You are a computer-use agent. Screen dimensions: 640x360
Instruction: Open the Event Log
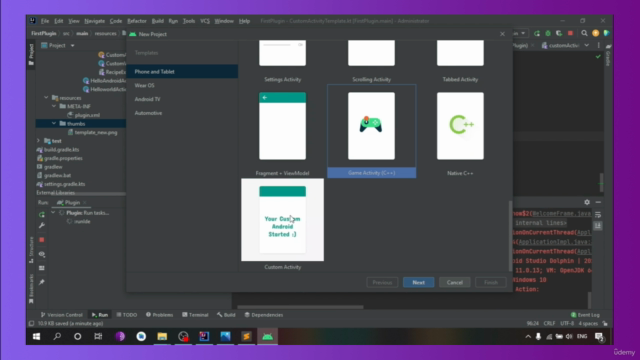click(585, 315)
